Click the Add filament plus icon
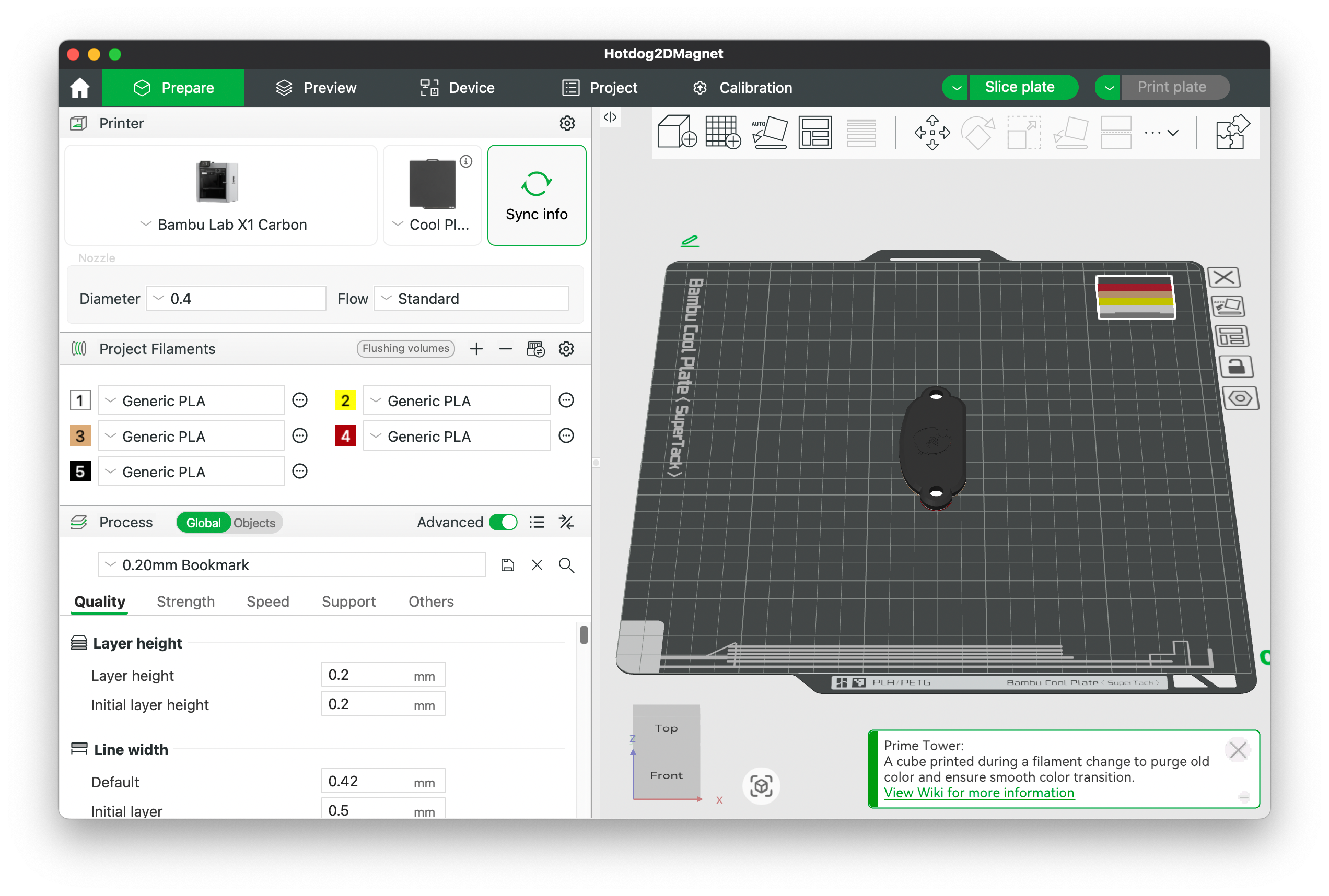Image resolution: width=1329 pixels, height=896 pixels. coord(476,349)
